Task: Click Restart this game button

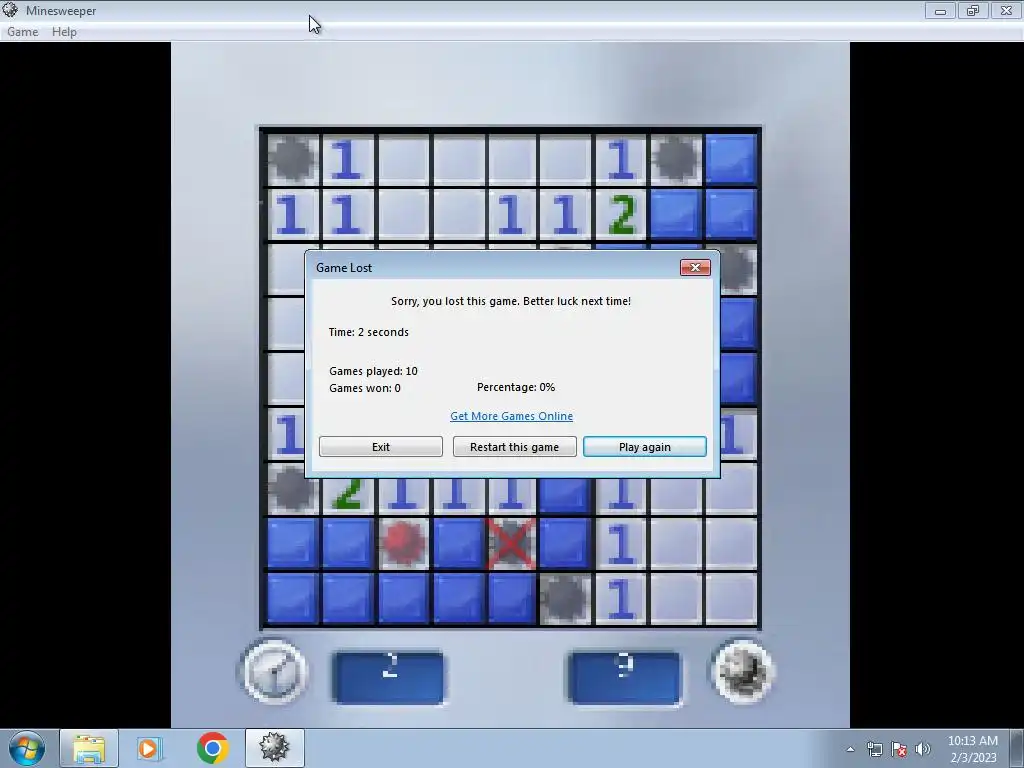Action: (x=515, y=447)
